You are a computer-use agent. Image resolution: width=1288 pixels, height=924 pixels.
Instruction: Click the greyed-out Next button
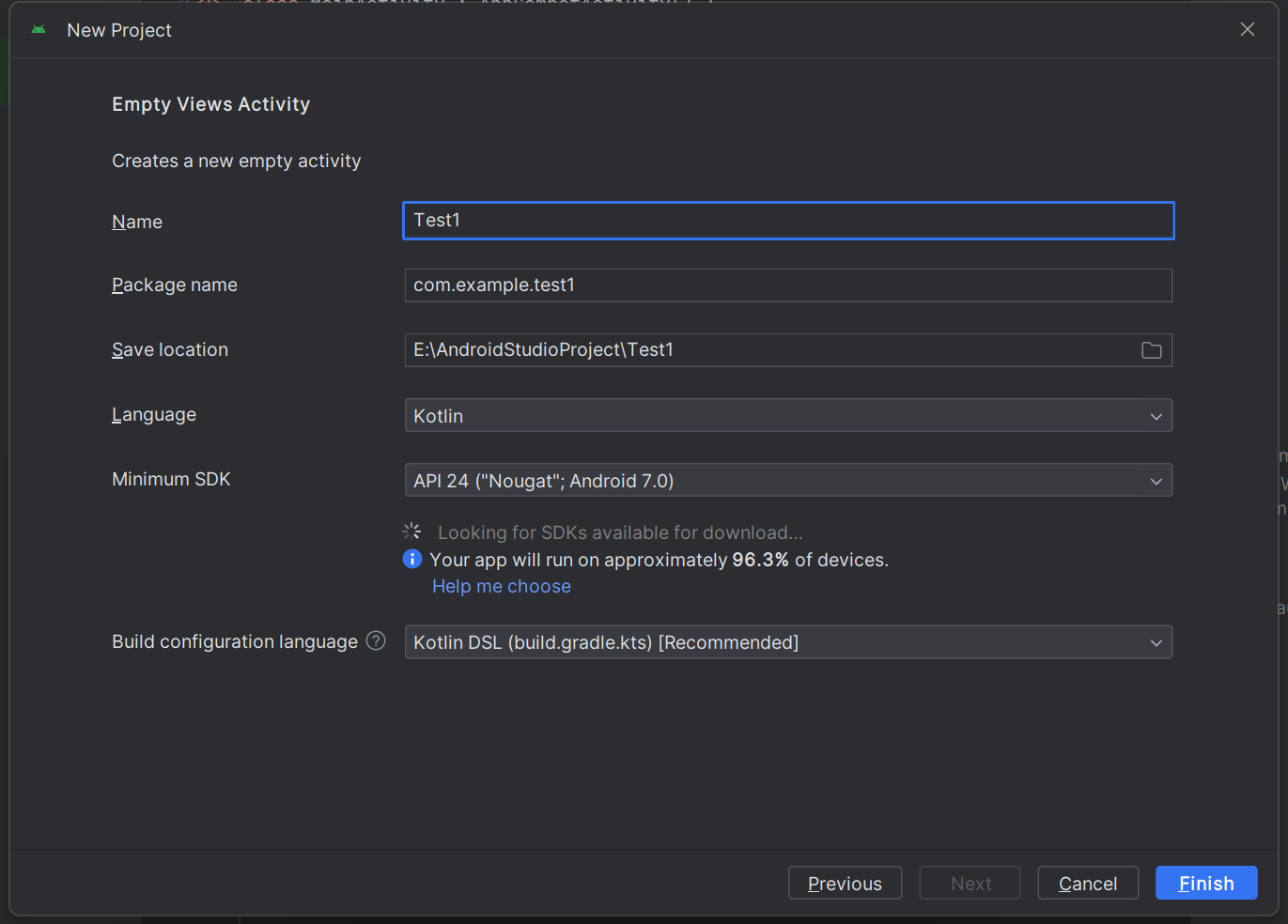pyautogui.click(x=970, y=883)
